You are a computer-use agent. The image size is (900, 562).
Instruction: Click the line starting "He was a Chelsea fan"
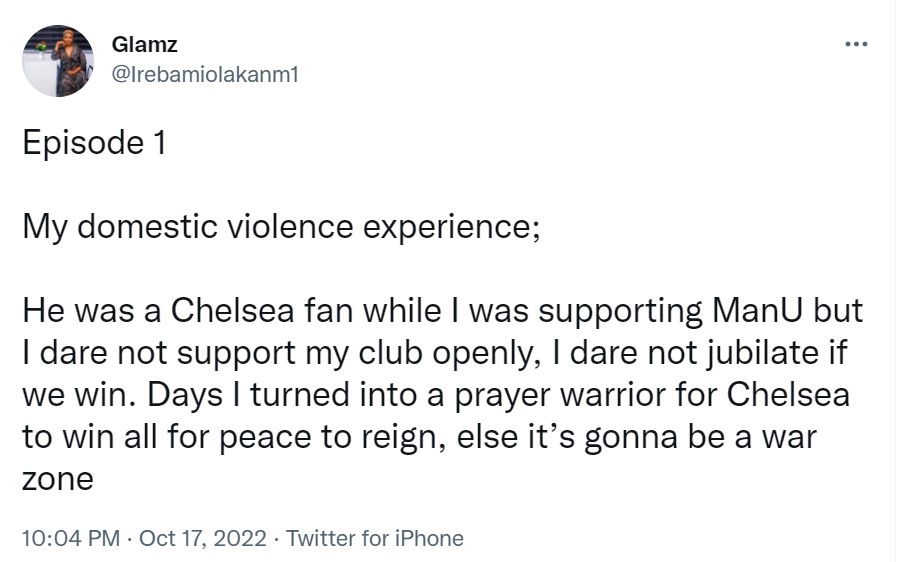click(442, 311)
